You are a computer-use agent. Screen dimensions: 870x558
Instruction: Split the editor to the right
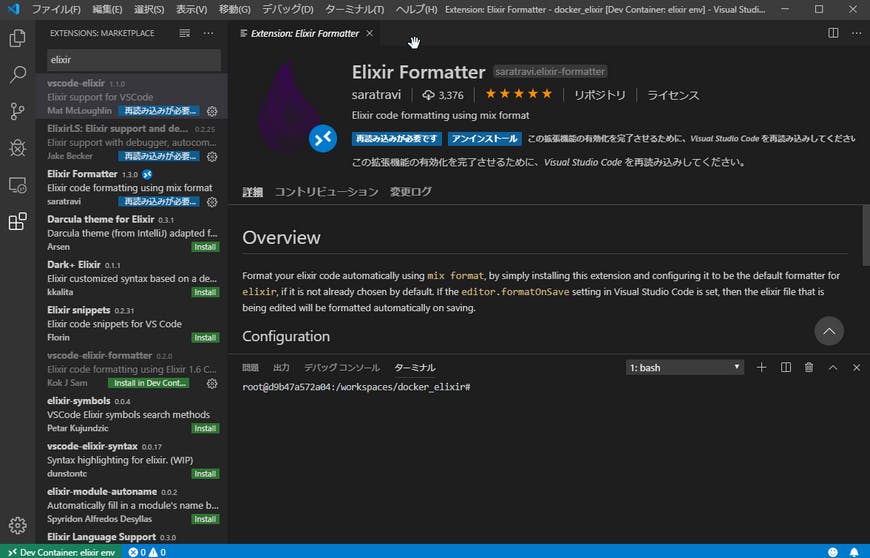pyautogui.click(x=833, y=33)
